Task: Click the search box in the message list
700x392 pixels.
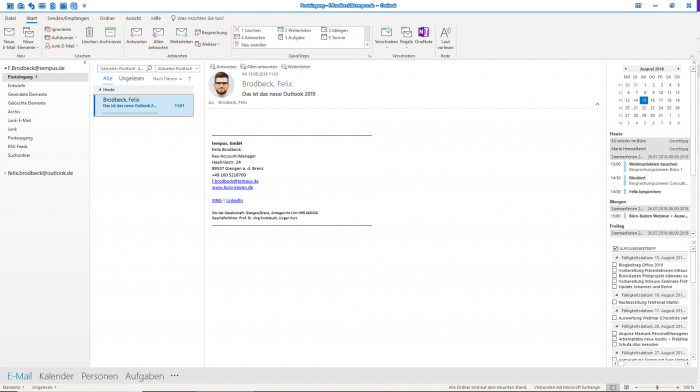Action: 125,68
